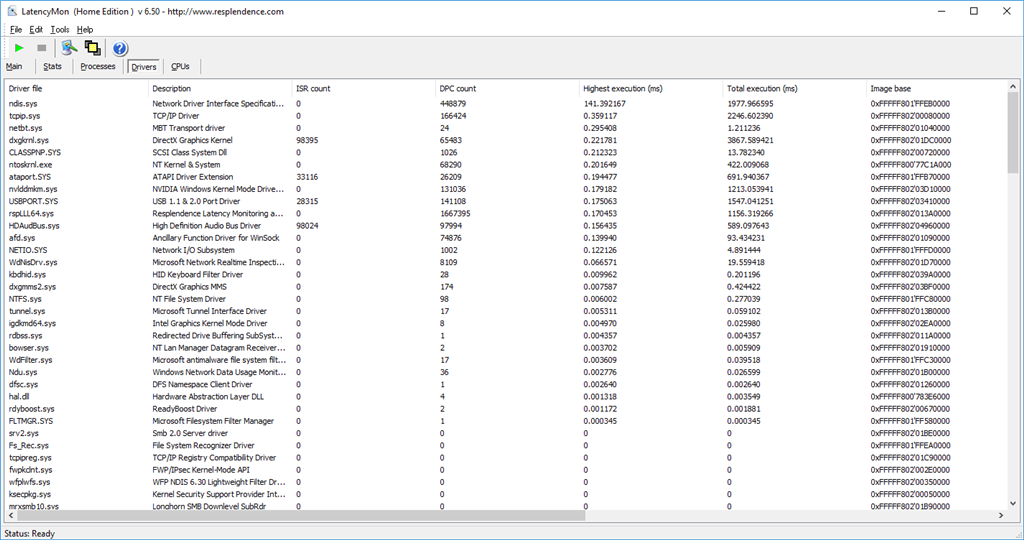Select the srv2.sys row
Image resolution: width=1024 pixels, height=540 pixels.
pos(506,433)
